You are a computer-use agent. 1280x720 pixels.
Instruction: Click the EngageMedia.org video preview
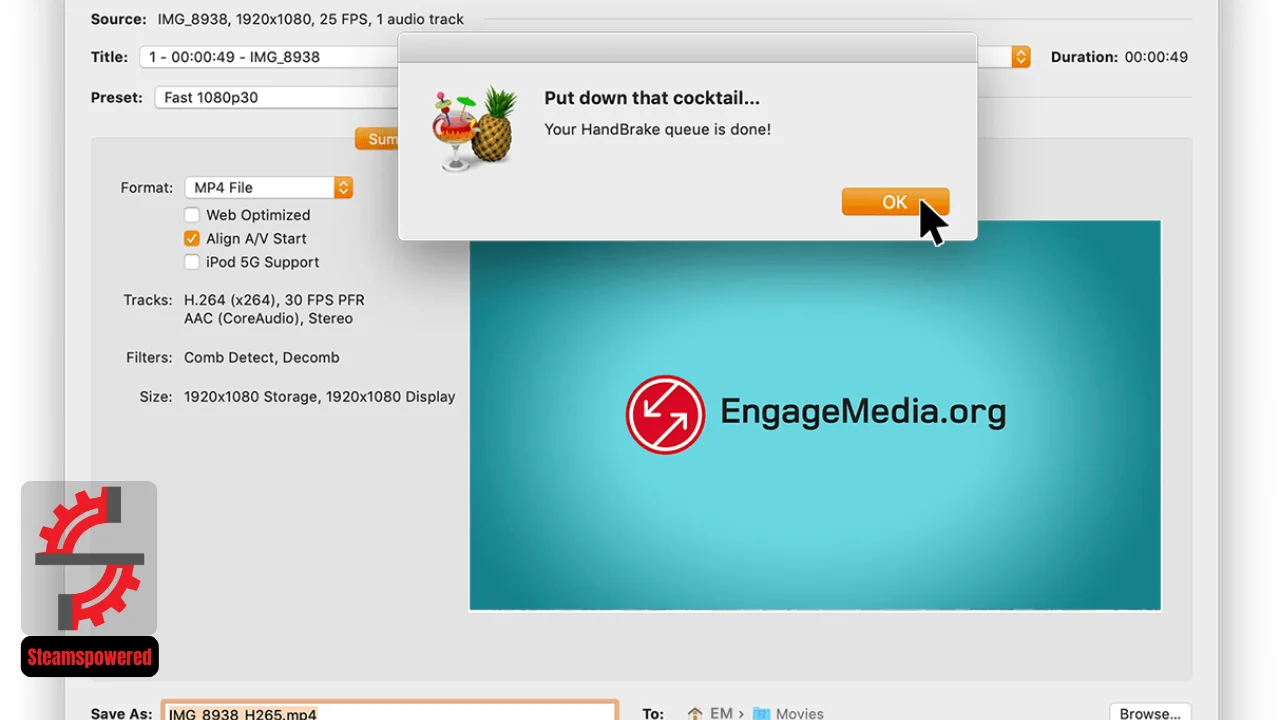pos(815,415)
